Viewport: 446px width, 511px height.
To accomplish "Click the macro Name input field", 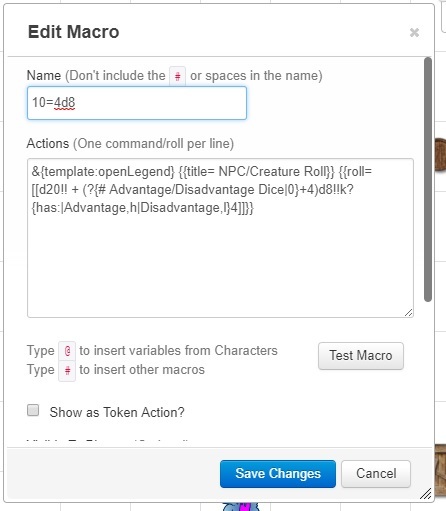I will point(137,103).
